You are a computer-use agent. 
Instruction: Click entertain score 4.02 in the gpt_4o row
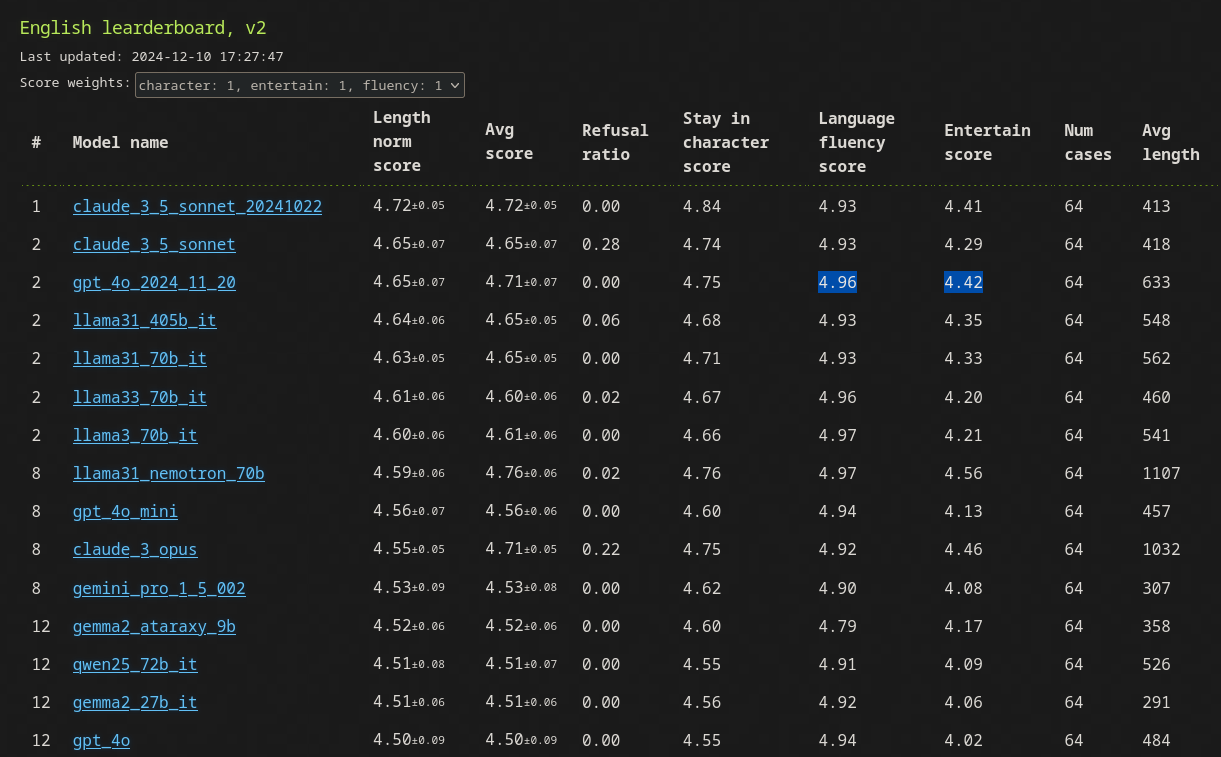964,740
